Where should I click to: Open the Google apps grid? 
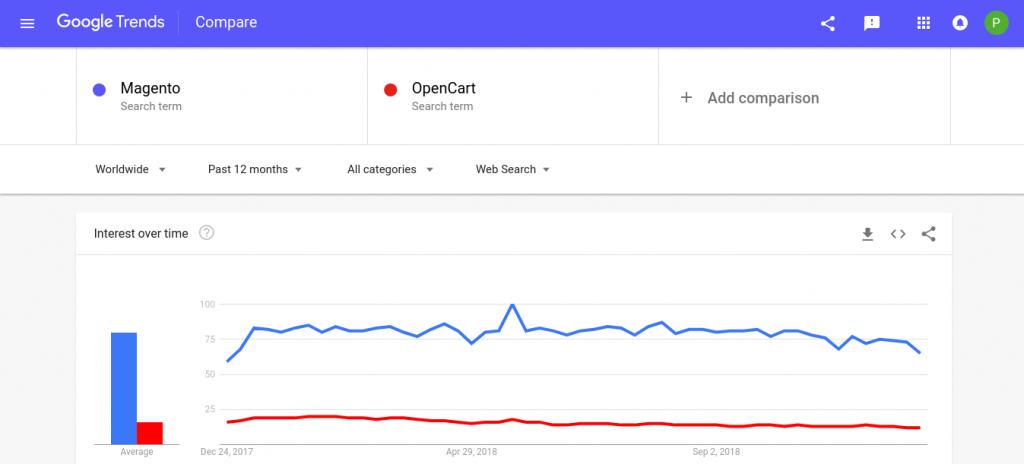tap(923, 24)
